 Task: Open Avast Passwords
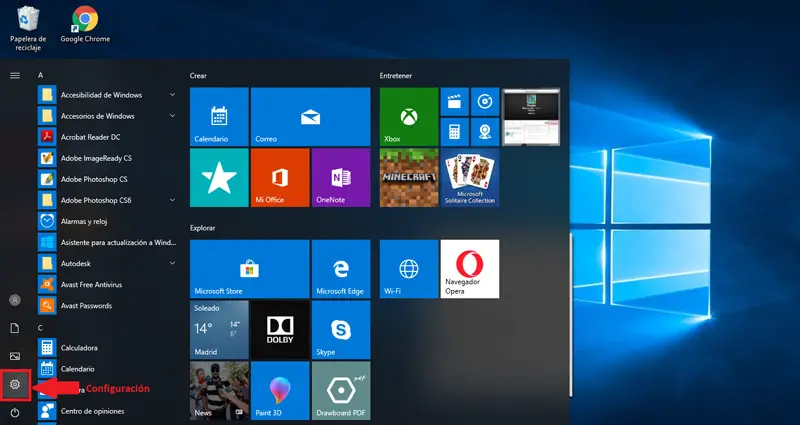click(x=108, y=306)
